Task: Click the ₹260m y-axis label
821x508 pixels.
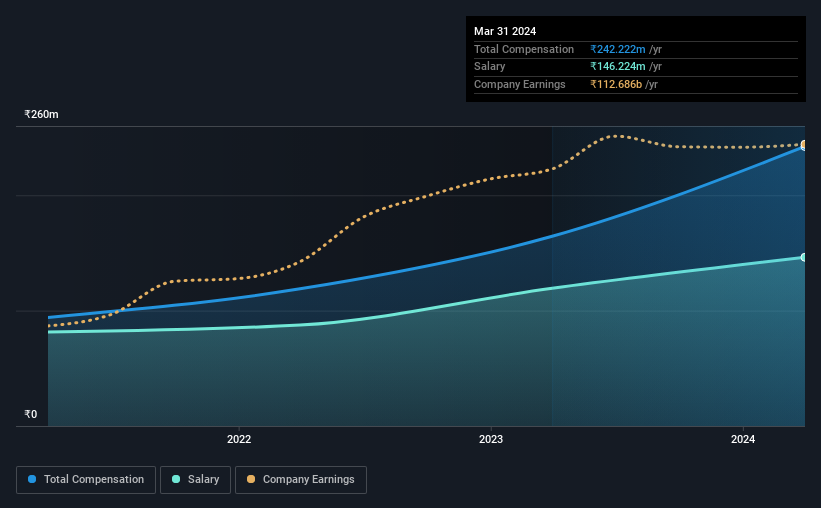Action: [41, 114]
